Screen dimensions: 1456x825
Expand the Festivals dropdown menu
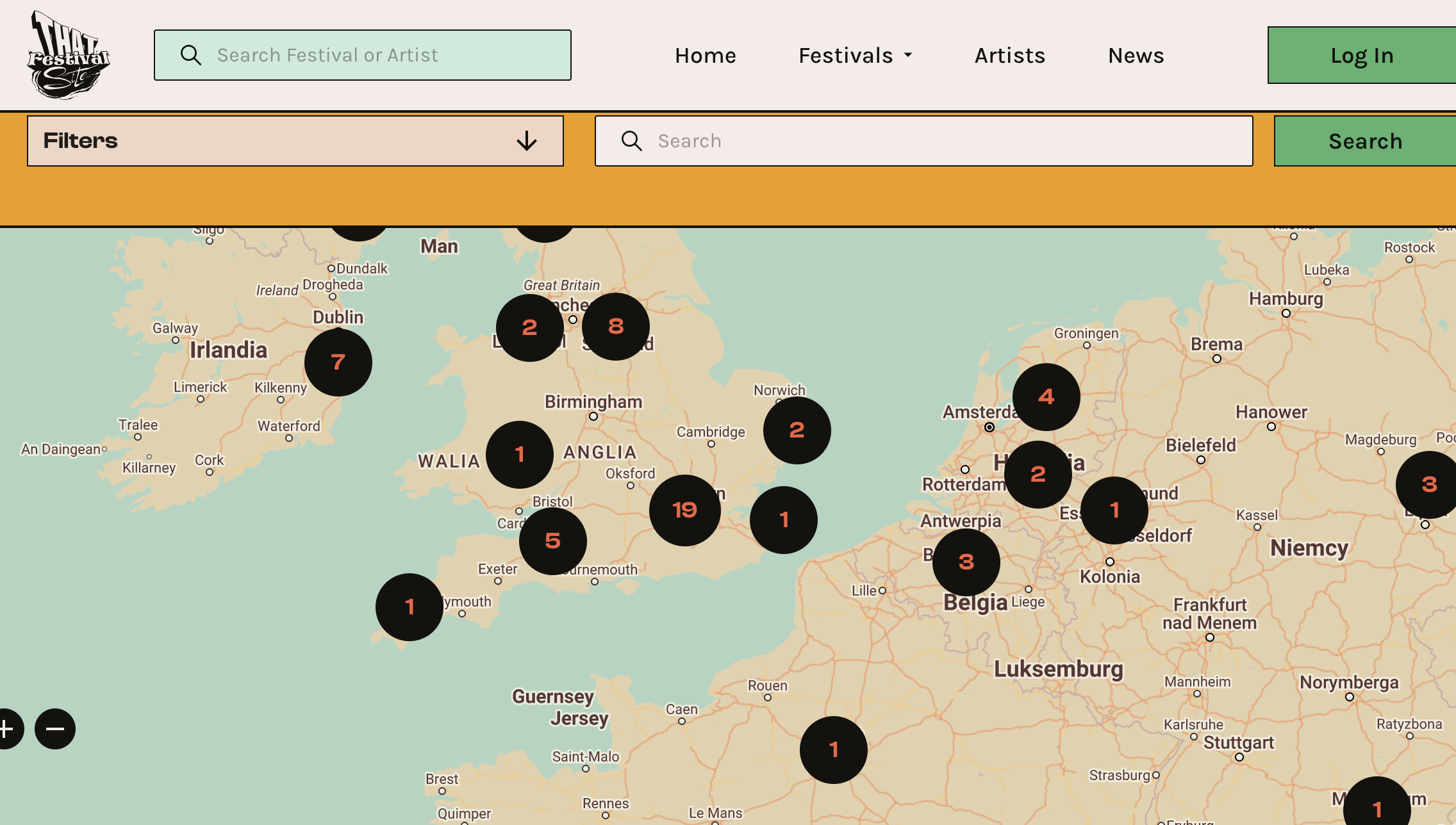[856, 56]
